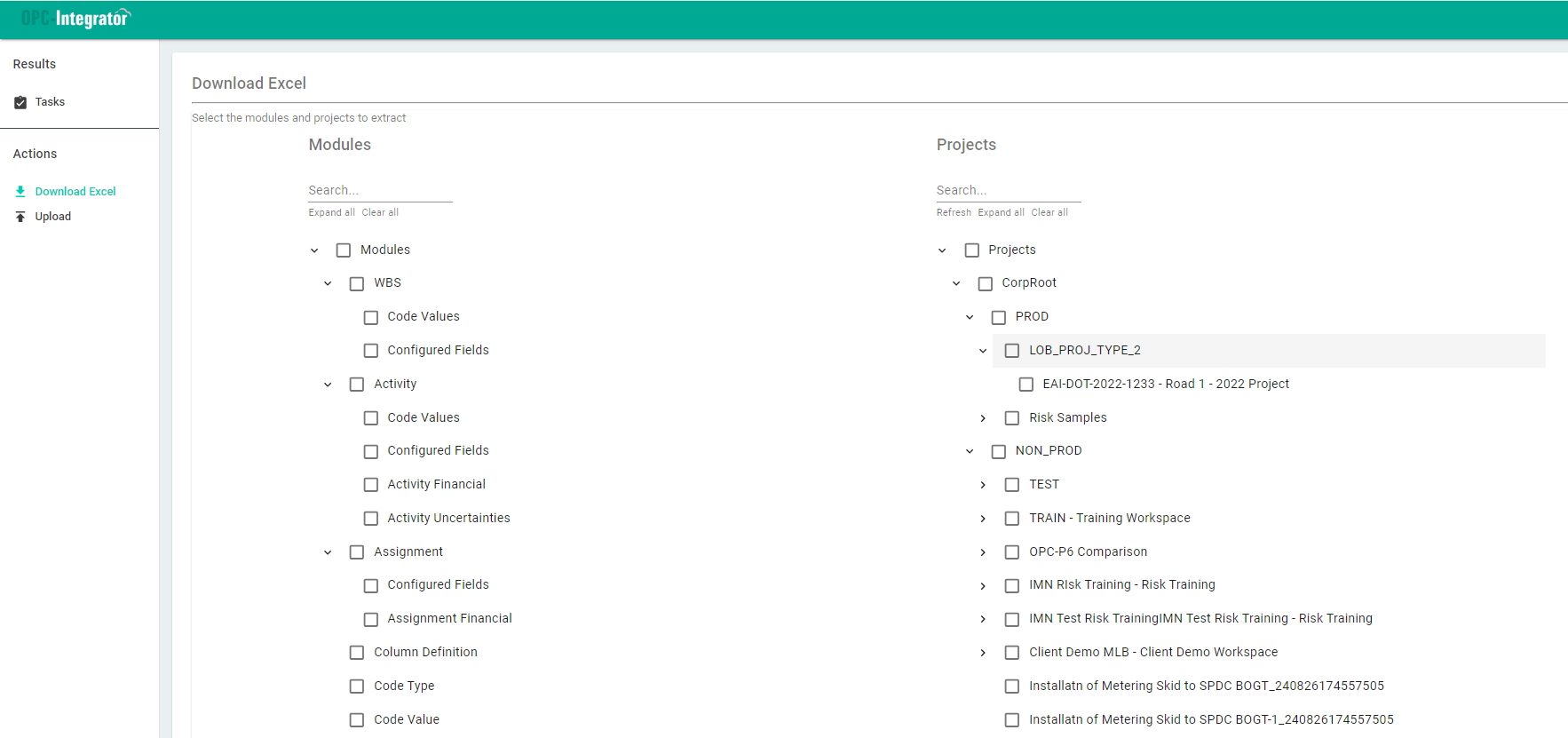Click the OPC Integrator logo
Screen dimensions: 1568x738
75,19
